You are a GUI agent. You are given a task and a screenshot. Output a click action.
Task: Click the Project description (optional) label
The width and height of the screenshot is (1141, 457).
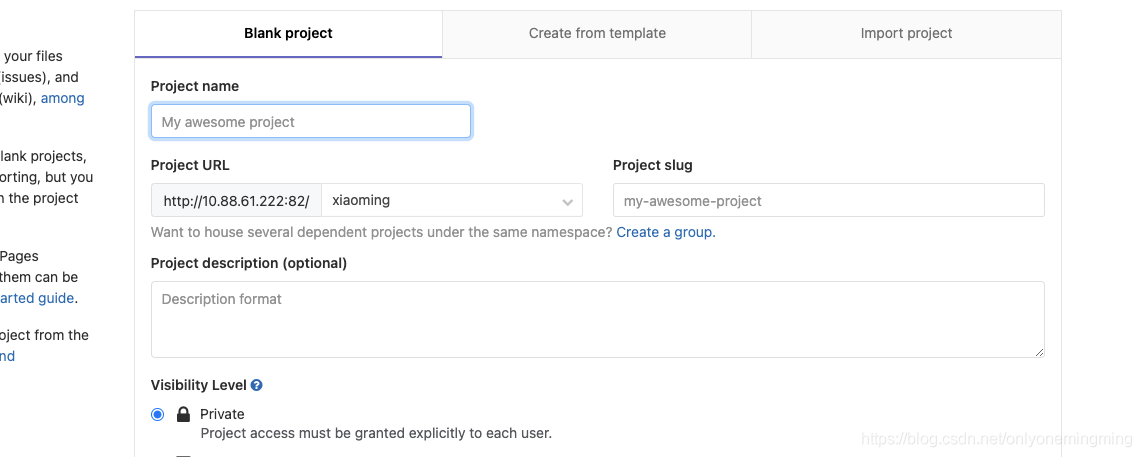[249, 263]
